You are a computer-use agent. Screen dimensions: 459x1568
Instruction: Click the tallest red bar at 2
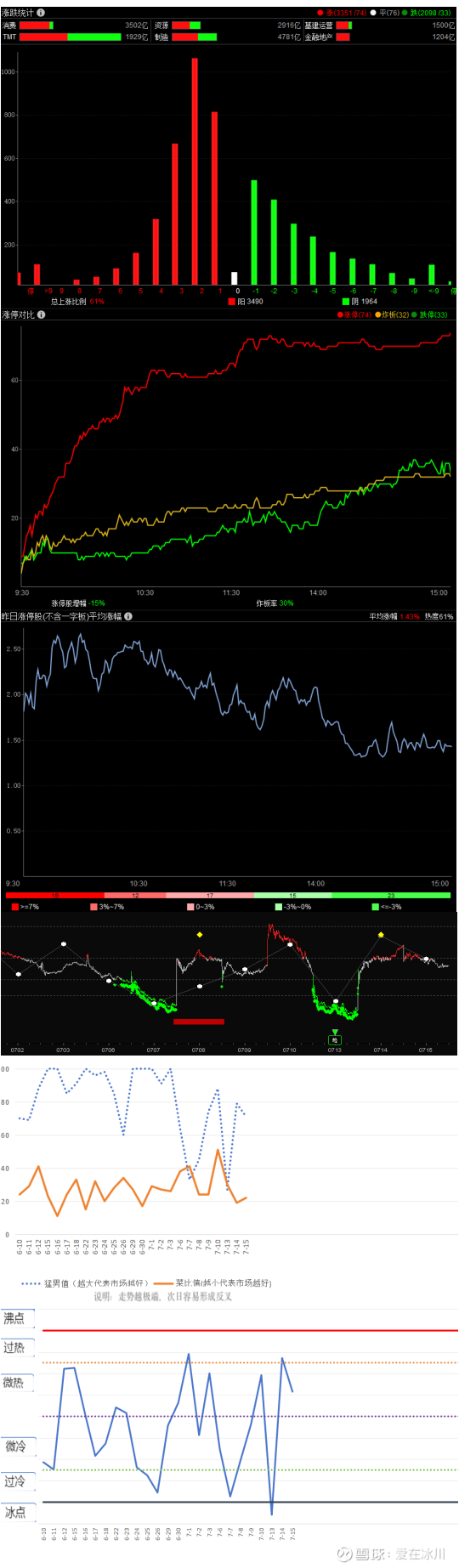pyautogui.click(x=195, y=171)
